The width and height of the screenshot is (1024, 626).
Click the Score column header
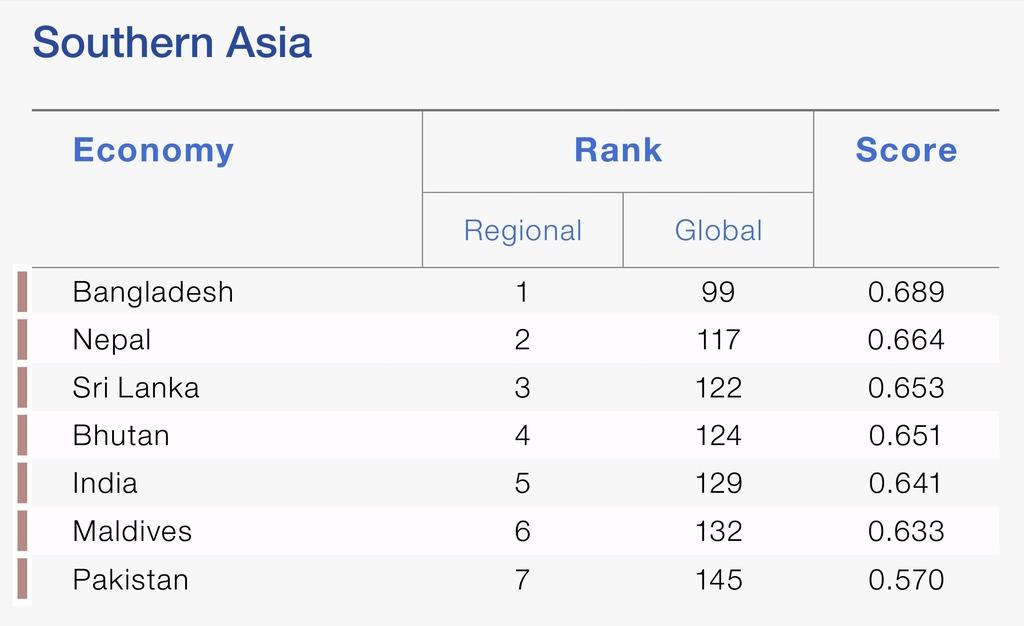tap(906, 150)
